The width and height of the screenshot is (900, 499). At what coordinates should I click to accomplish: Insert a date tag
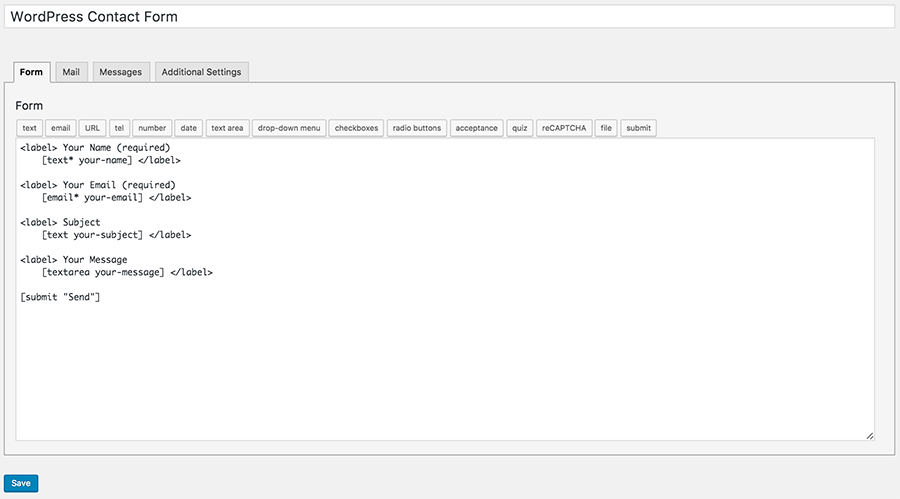pos(189,128)
